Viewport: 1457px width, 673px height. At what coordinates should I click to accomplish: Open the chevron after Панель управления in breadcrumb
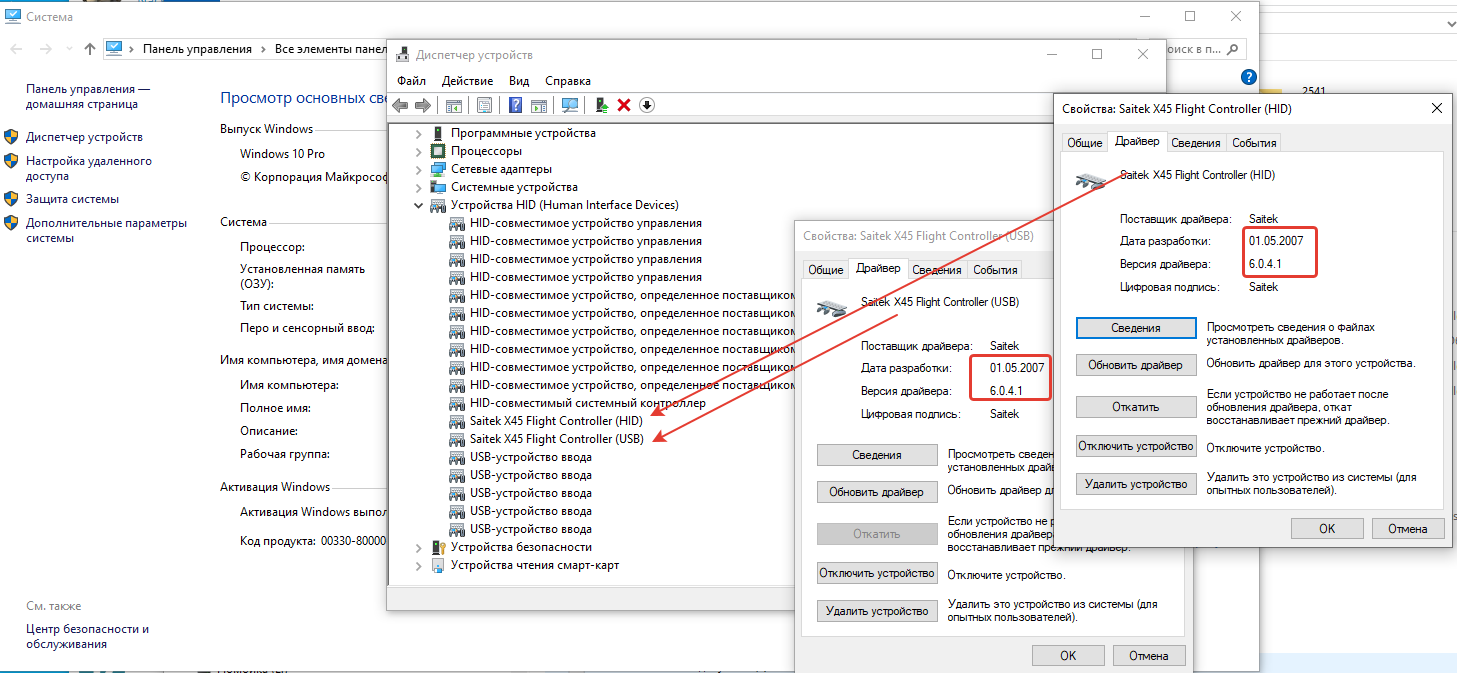point(264,48)
